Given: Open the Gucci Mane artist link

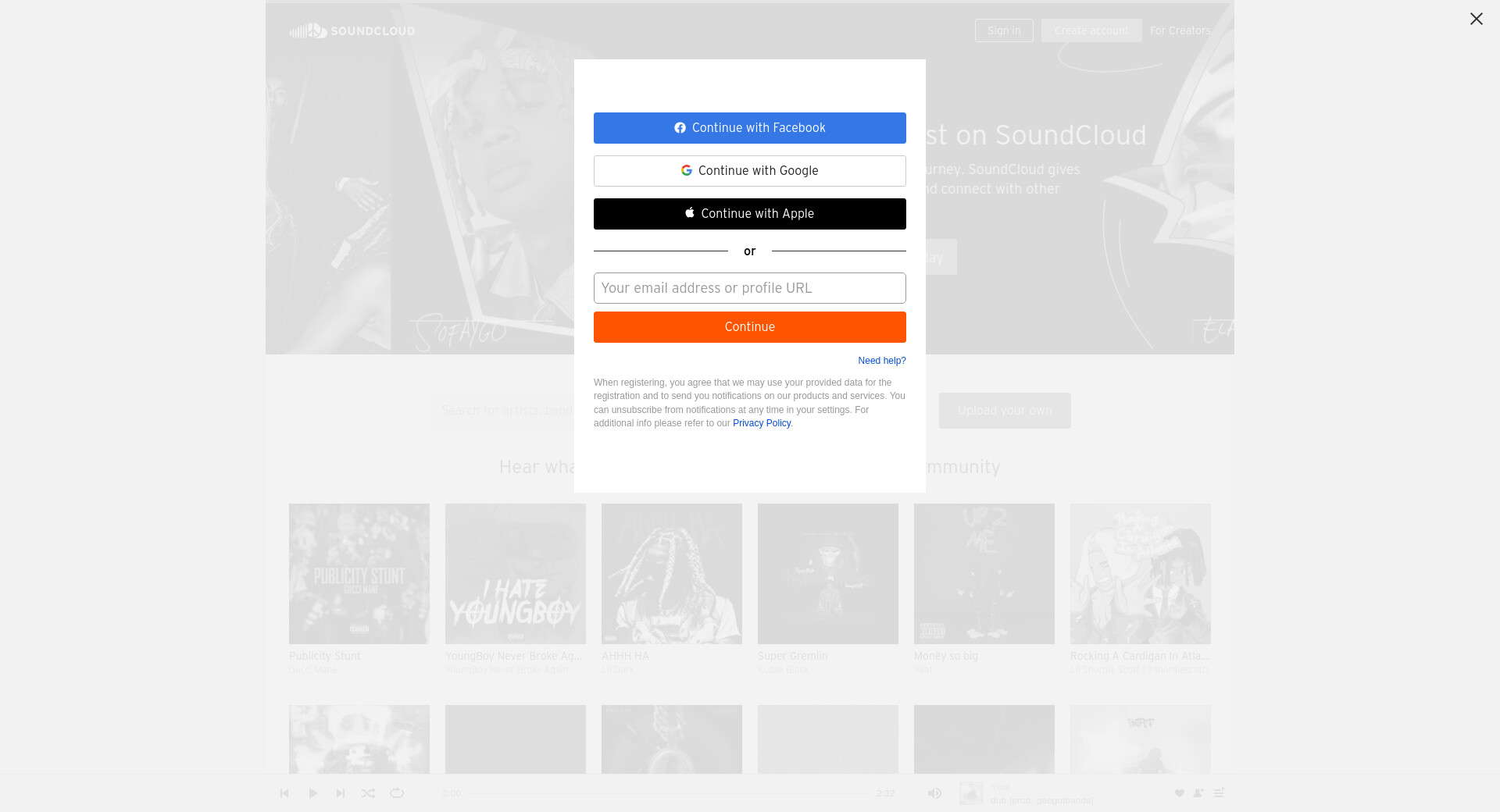Looking at the screenshot, I should pos(313,670).
